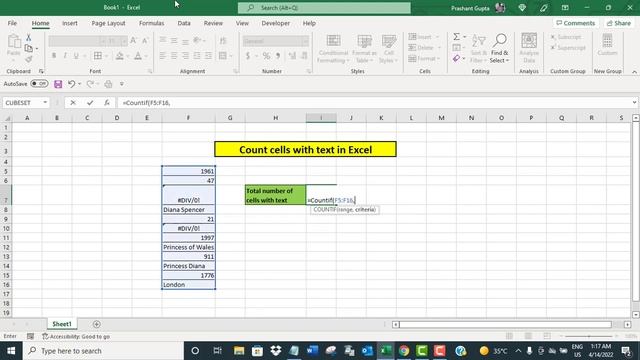Switch to the Insert tab

(x=70, y=23)
